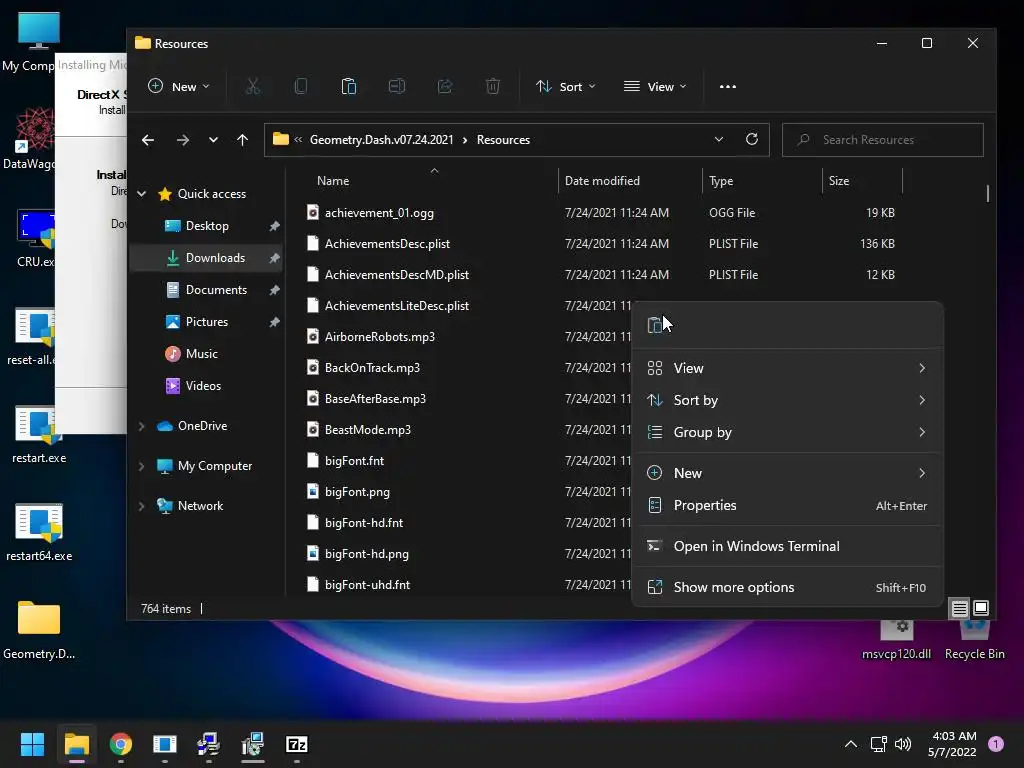Click Geometry.Dash.v07.24.2021 breadcrumb

click(x=381, y=140)
